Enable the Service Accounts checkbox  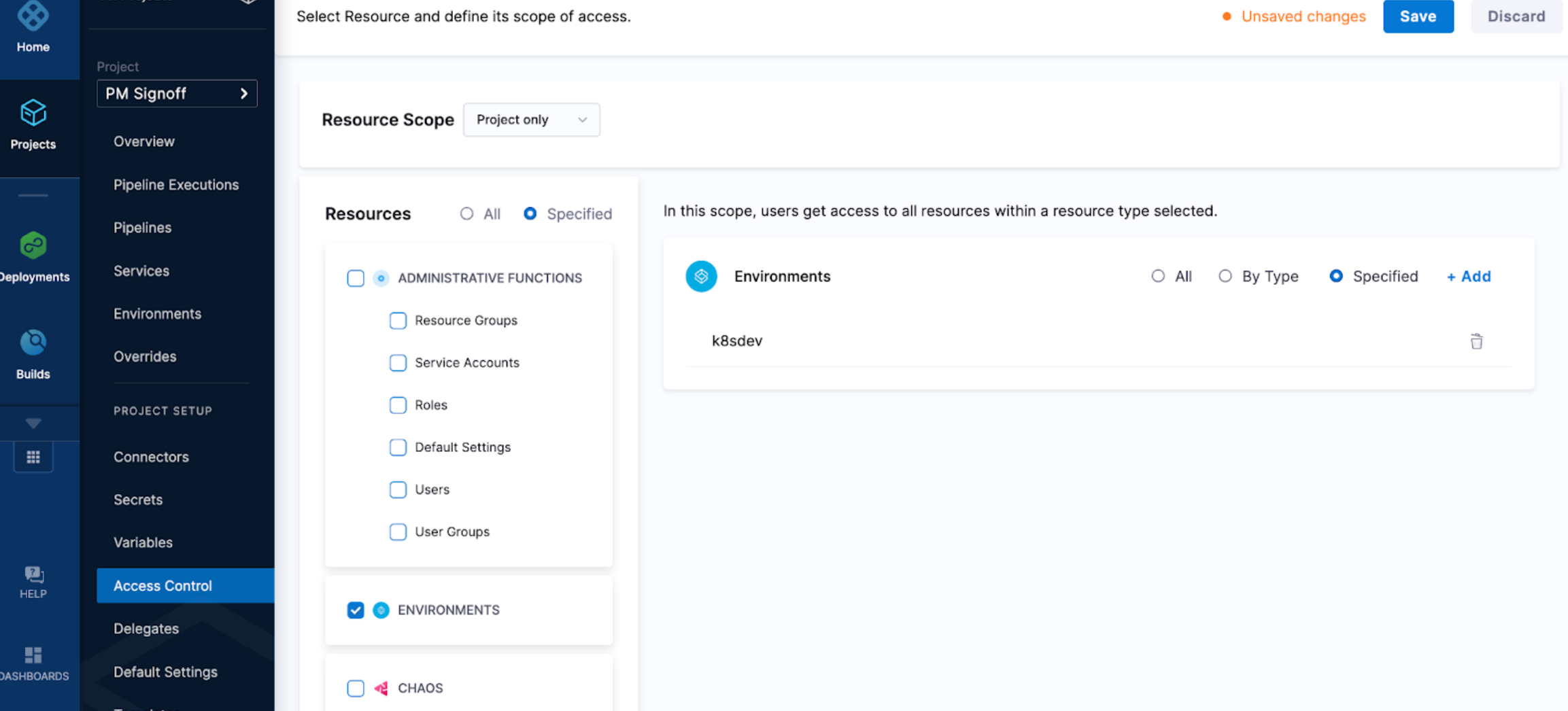coord(398,363)
